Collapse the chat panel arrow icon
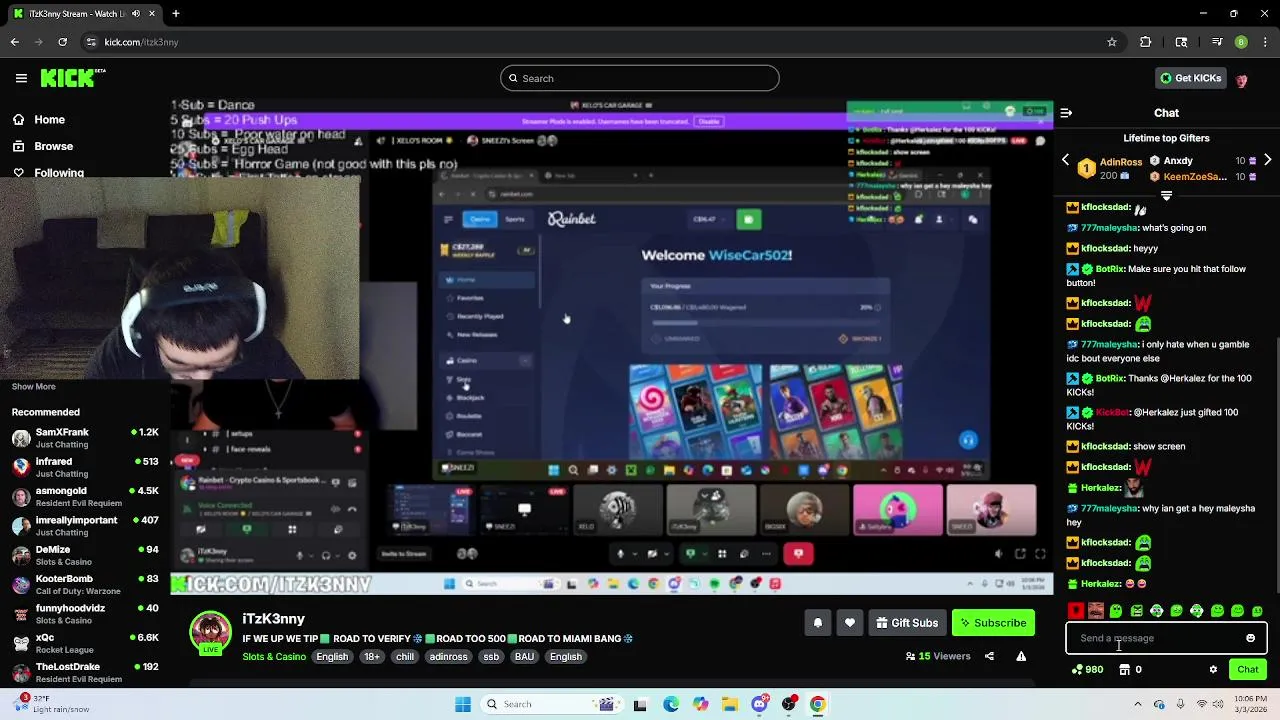This screenshot has width=1280, height=720. pyautogui.click(x=1066, y=113)
